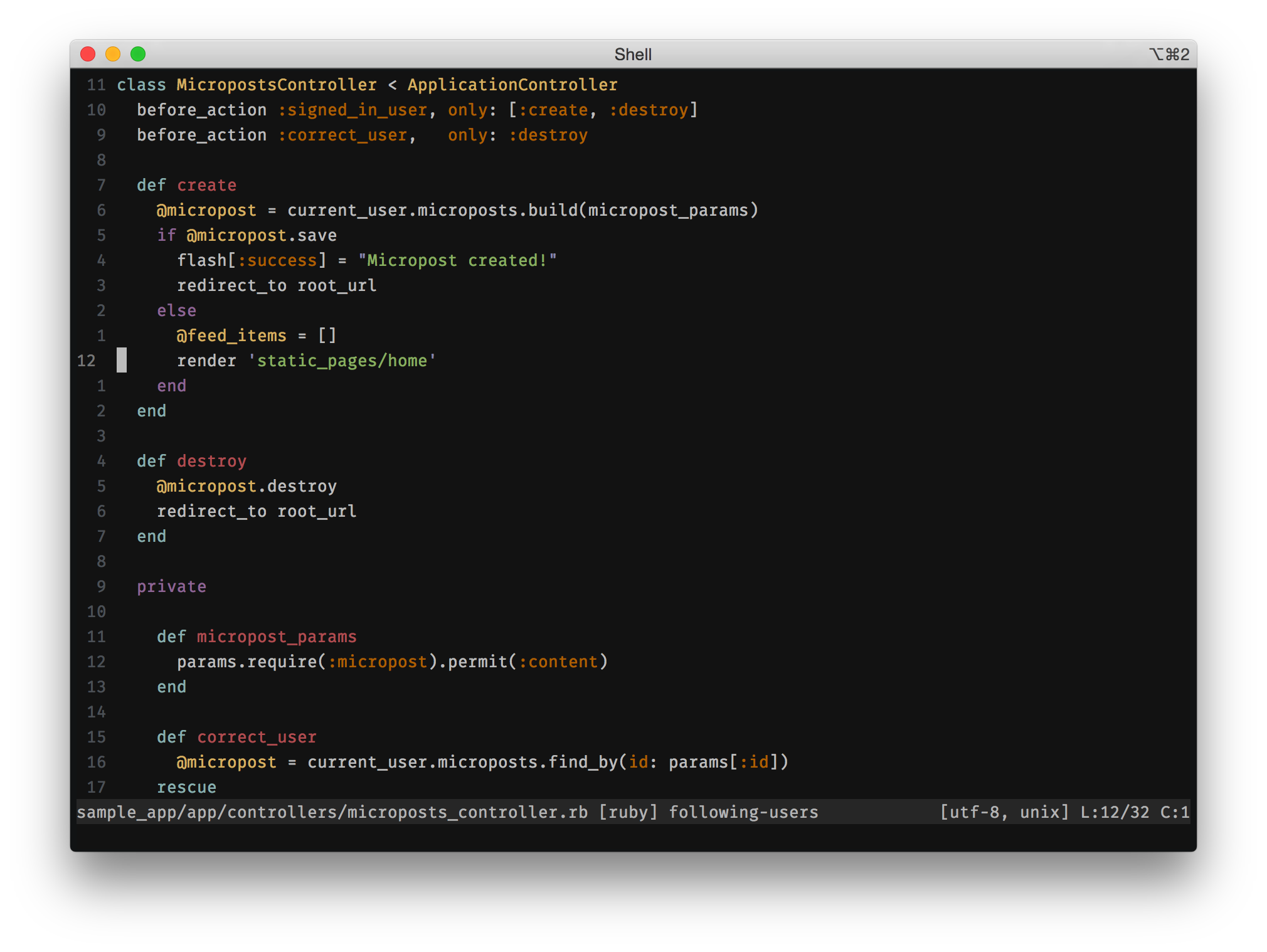Click params.require(:micropost) call
This screenshot has height=952, width=1267.
tap(307, 662)
